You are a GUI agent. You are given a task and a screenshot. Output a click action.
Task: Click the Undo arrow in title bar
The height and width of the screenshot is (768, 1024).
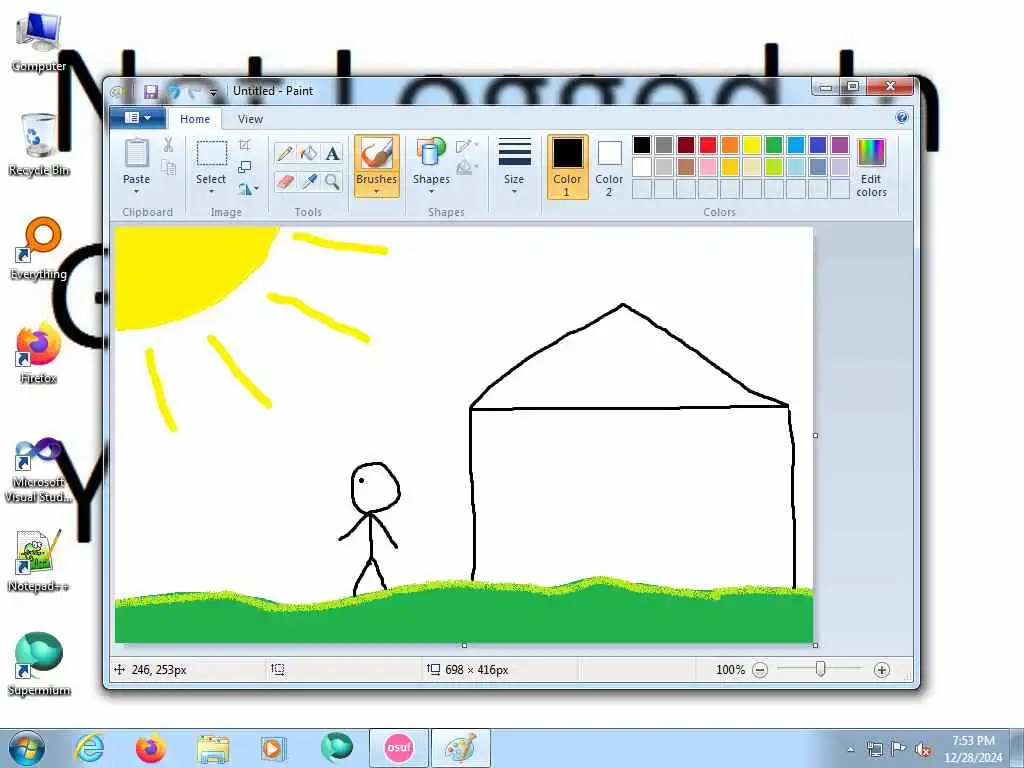pyautogui.click(x=174, y=91)
